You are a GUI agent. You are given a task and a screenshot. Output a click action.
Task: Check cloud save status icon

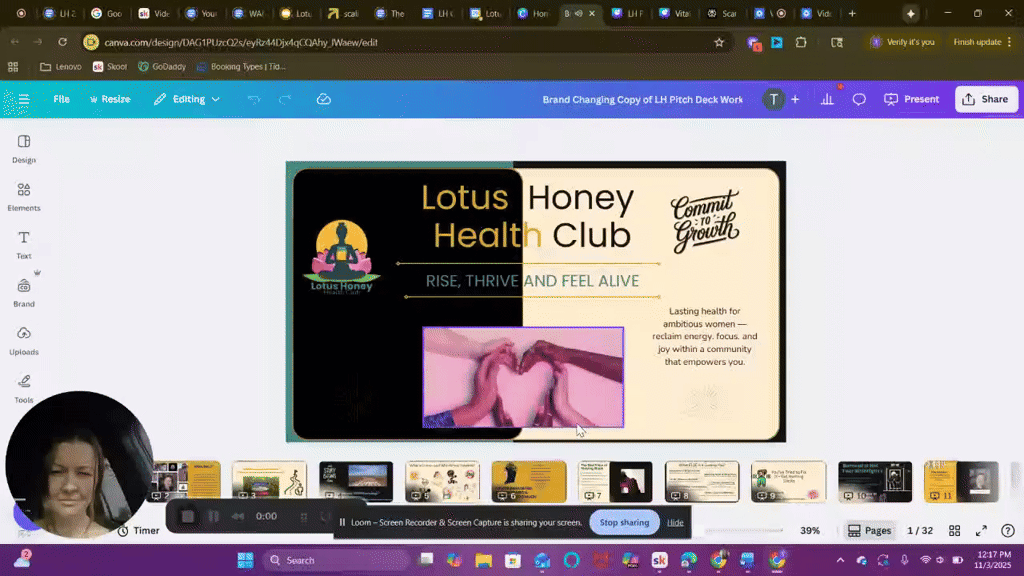click(323, 99)
